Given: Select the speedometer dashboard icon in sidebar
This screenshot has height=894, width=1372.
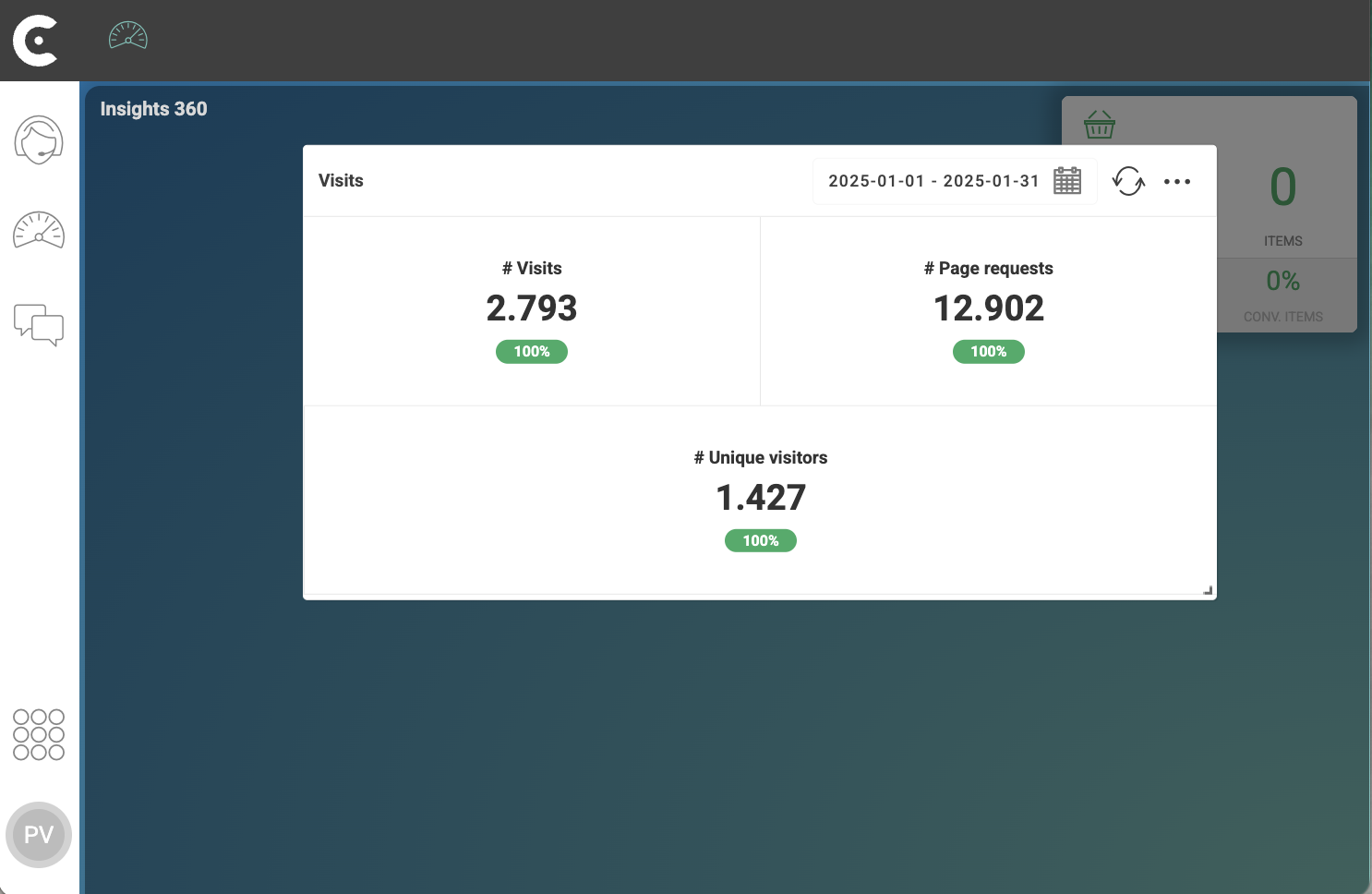Looking at the screenshot, I should [39, 231].
